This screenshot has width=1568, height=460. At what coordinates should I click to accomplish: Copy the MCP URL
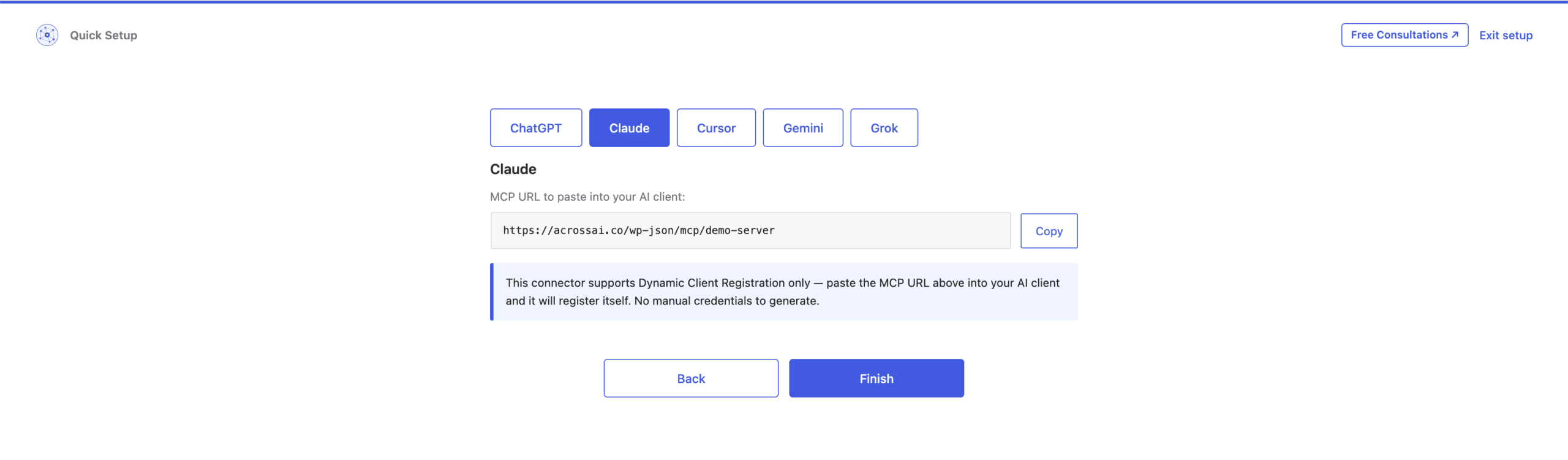pos(1049,231)
